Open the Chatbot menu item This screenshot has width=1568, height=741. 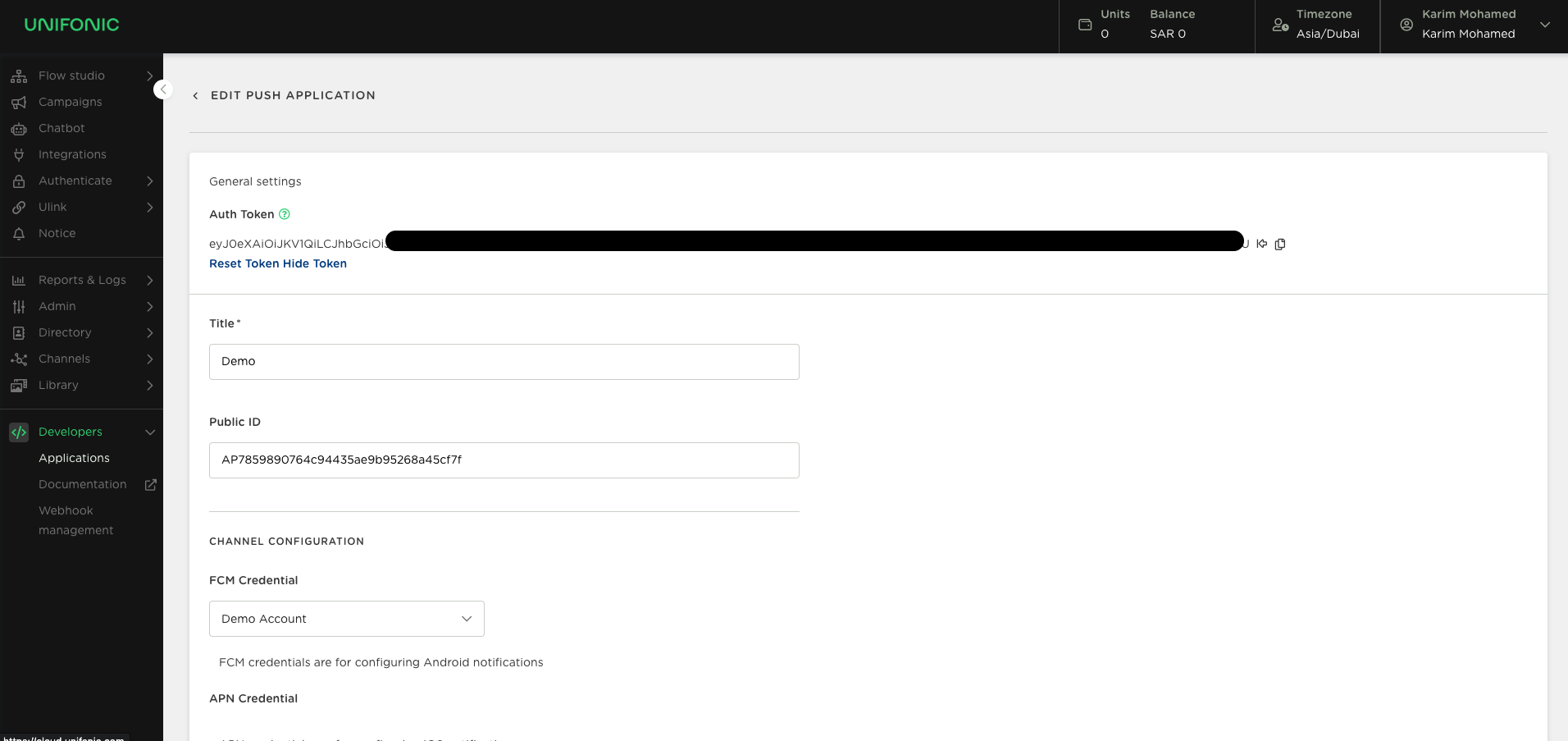62,128
